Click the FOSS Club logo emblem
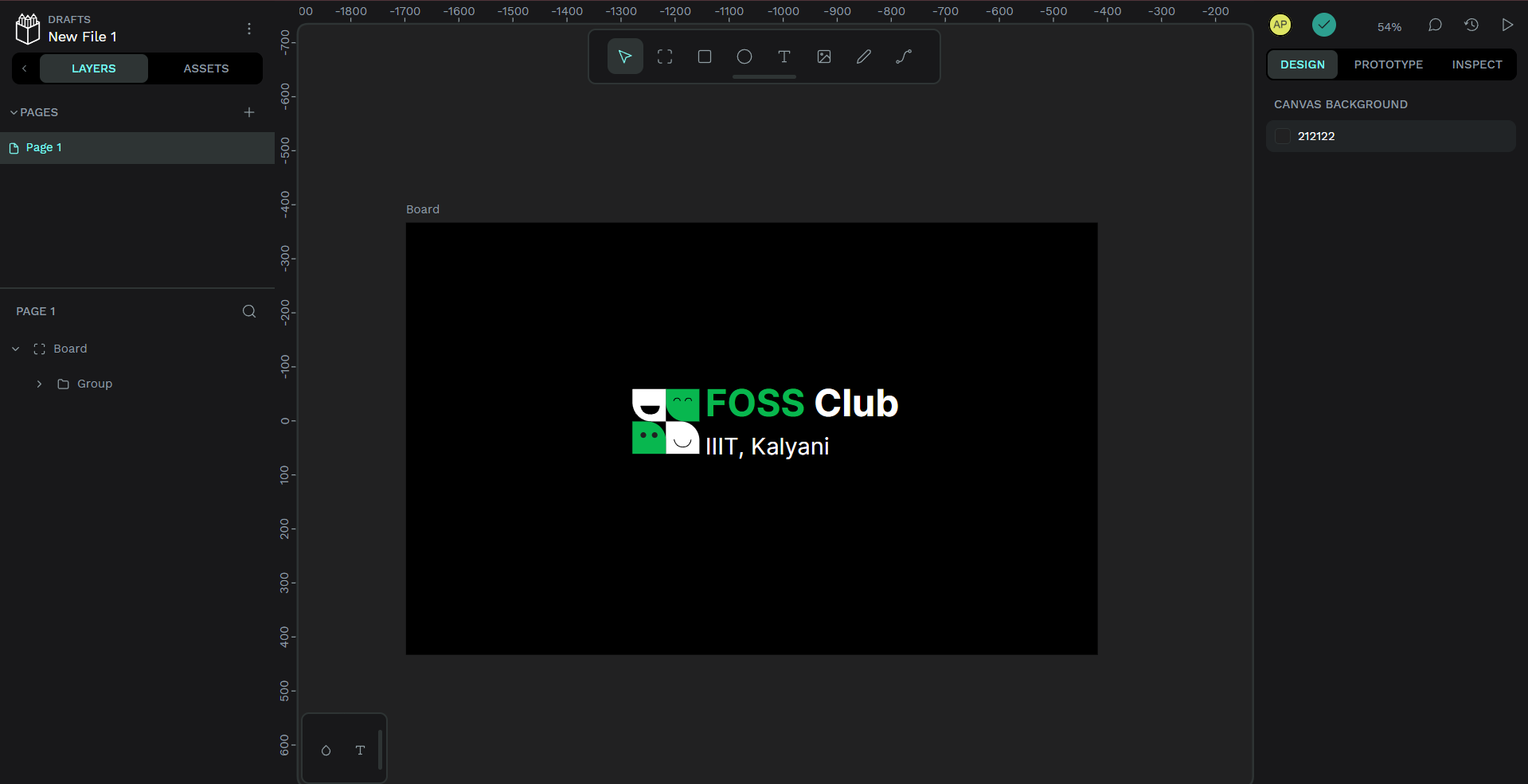This screenshot has width=1528, height=784. pyautogui.click(x=666, y=422)
